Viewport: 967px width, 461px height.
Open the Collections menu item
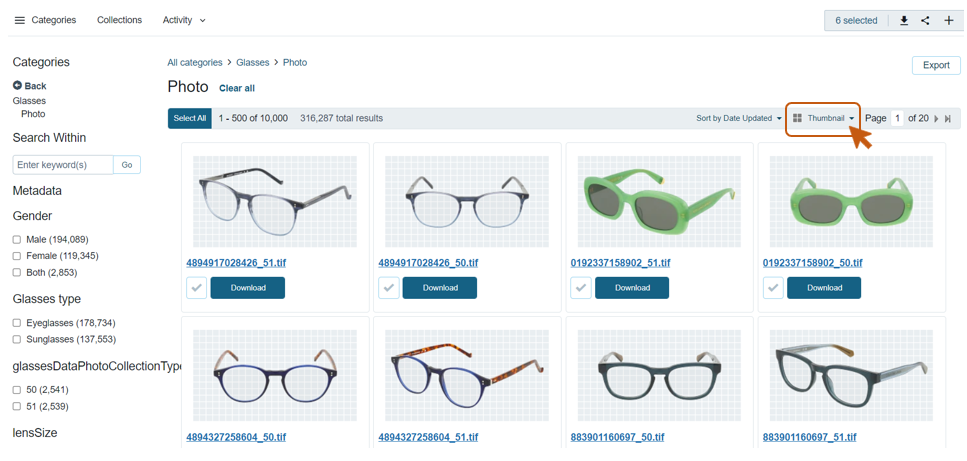pos(120,20)
